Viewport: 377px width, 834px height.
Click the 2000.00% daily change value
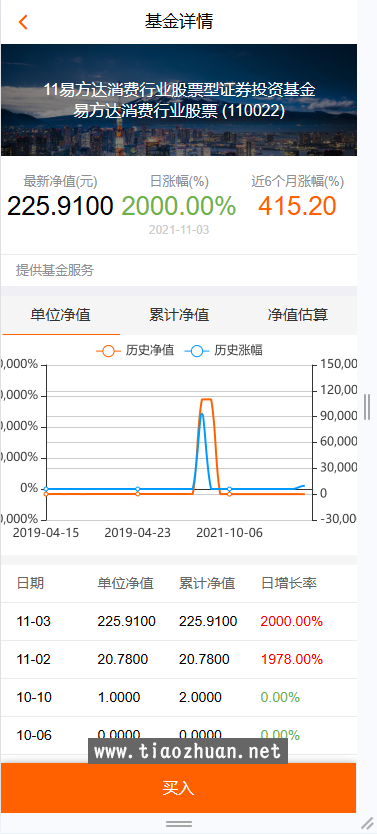179,206
